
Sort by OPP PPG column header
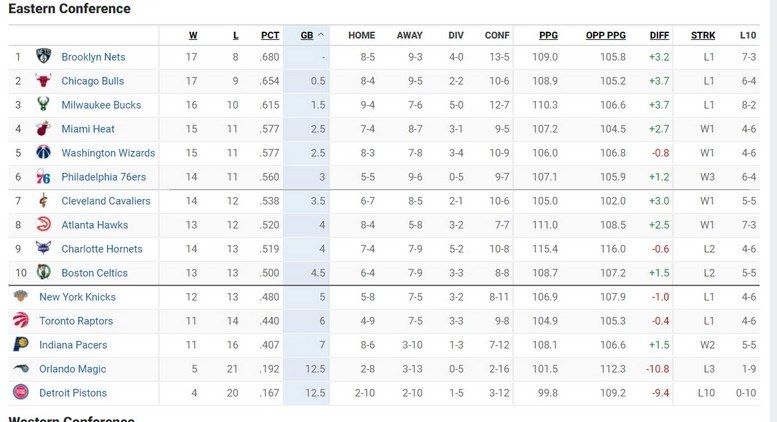[605, 35]
